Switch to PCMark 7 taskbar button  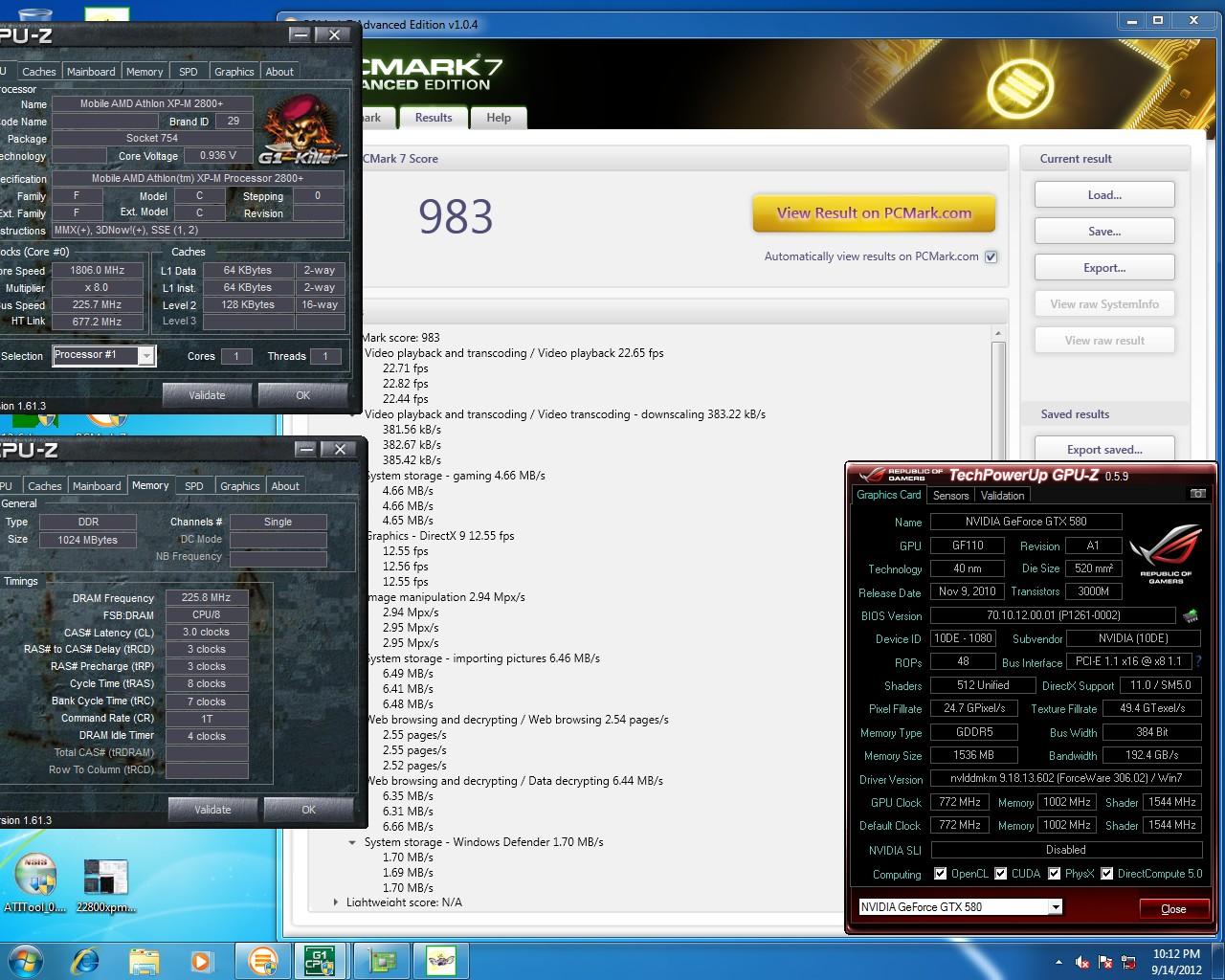coord(262,960)
